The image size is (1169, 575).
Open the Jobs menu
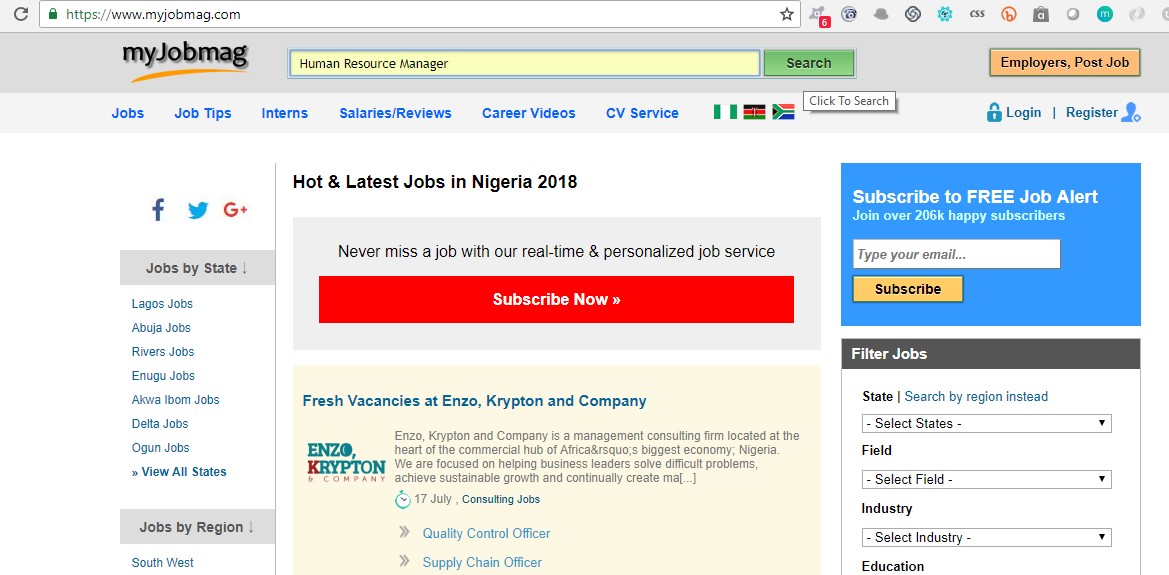tap(127, 113)
